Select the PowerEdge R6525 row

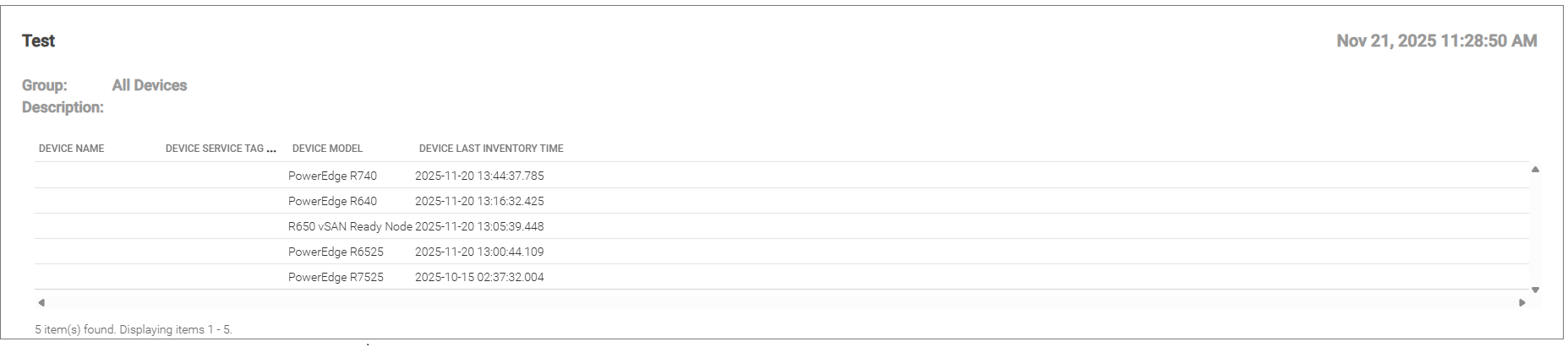[336, 252]
